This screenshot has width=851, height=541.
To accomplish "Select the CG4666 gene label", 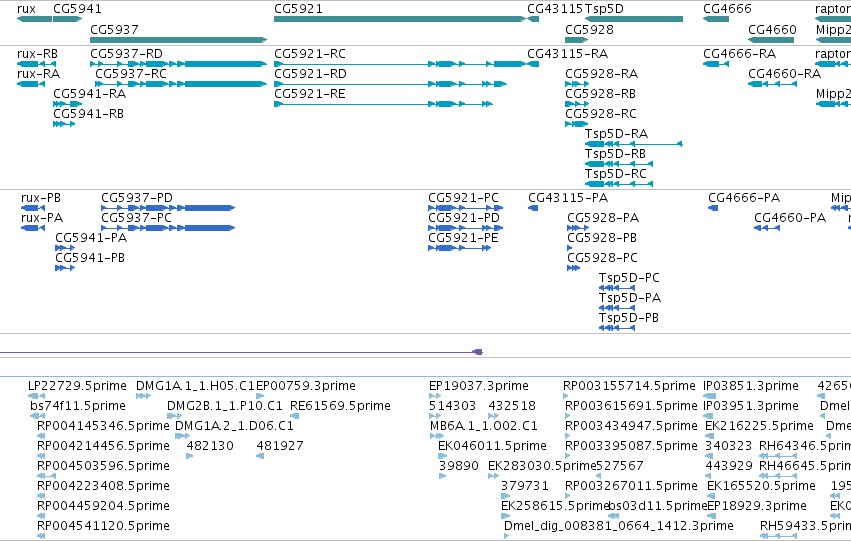I will [x=727, y=9].
